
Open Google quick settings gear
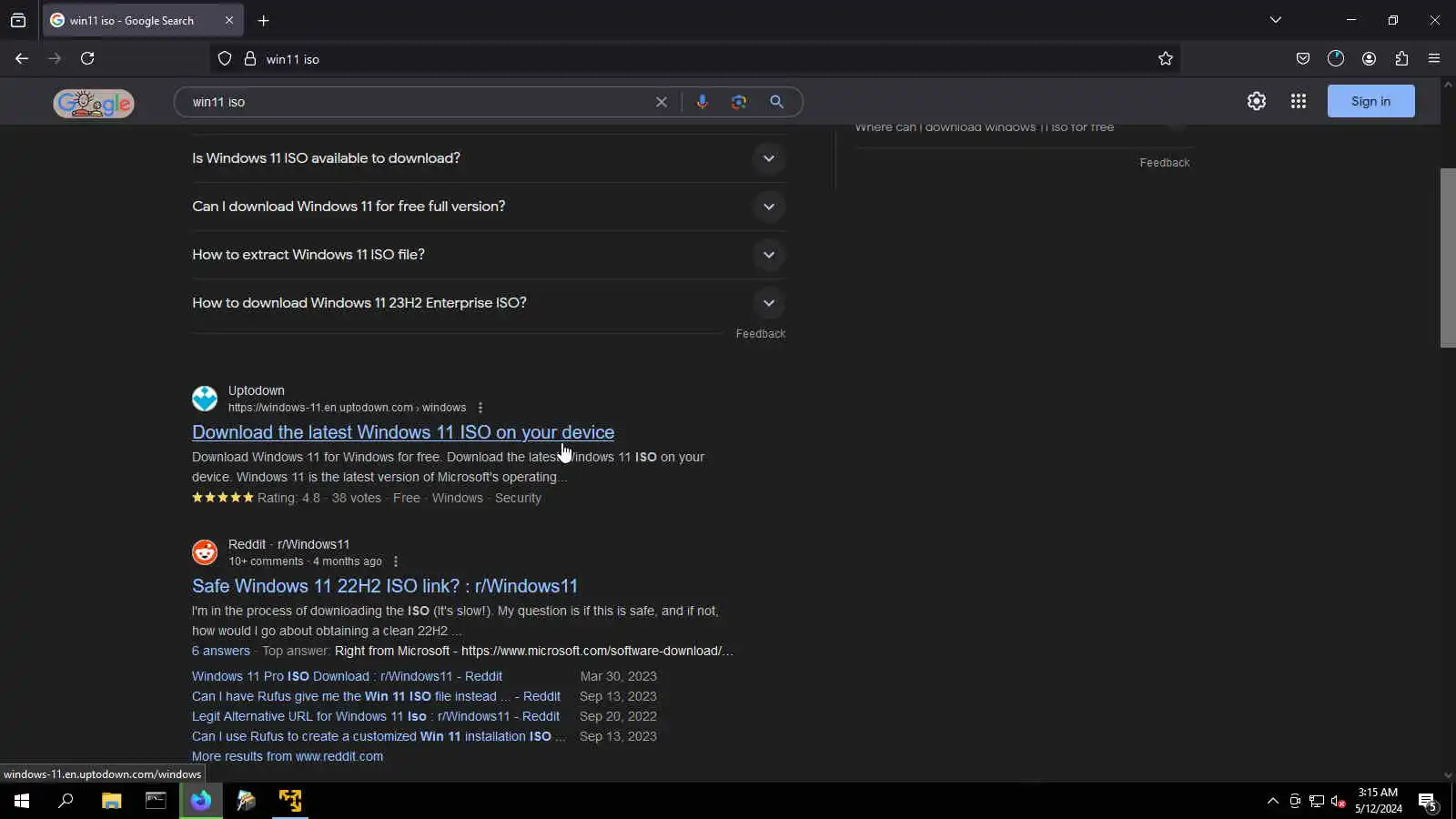point(1257,101)
